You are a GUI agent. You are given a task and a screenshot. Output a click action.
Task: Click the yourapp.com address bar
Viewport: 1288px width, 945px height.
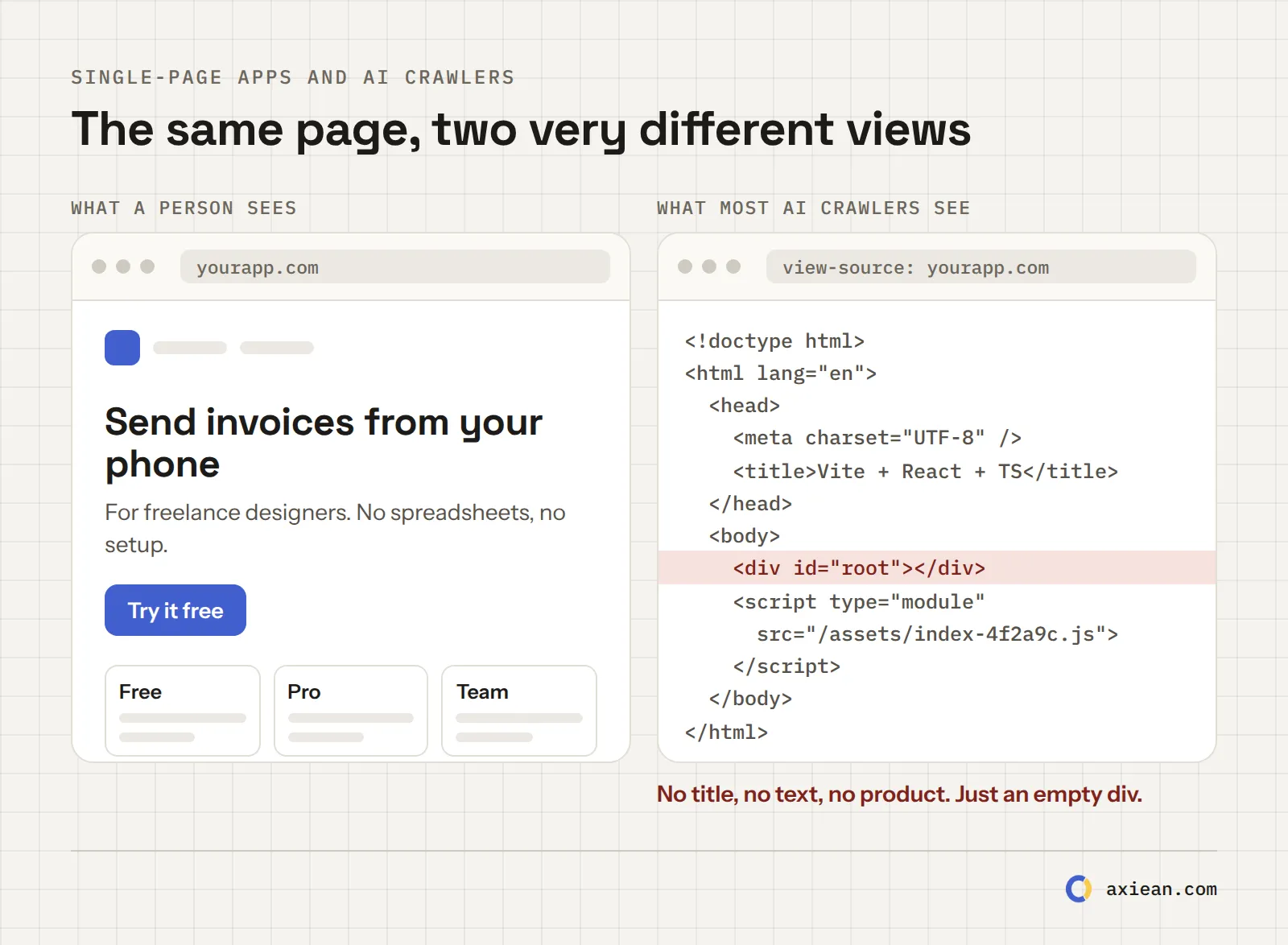(395, 266)
